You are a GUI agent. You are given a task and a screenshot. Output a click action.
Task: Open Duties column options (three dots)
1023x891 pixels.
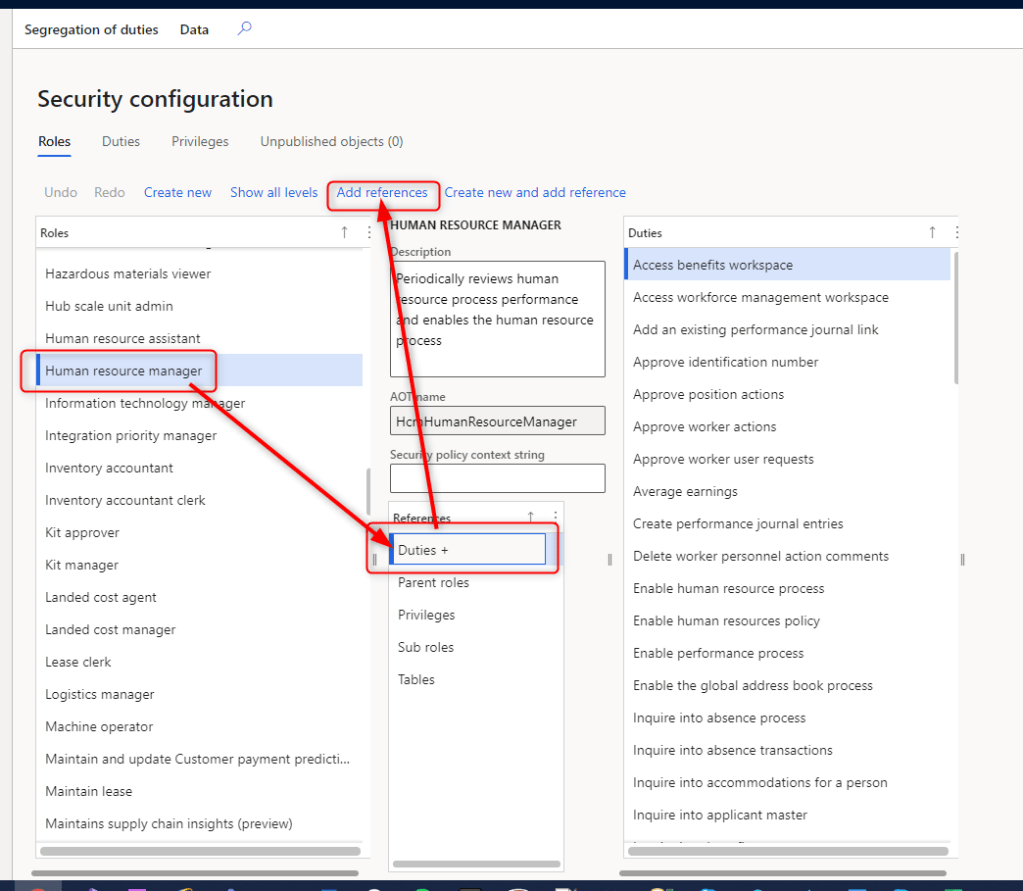tap(956, 232)
